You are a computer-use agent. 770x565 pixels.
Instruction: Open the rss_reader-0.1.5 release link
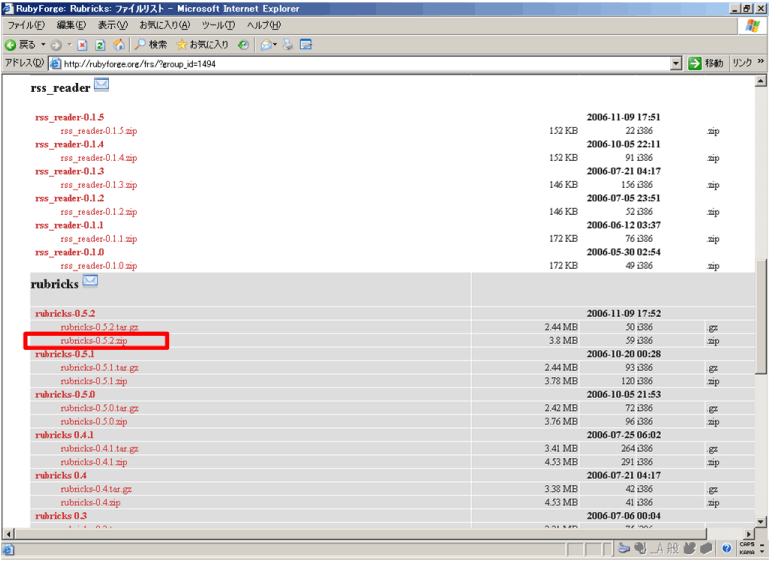[70, 117]
